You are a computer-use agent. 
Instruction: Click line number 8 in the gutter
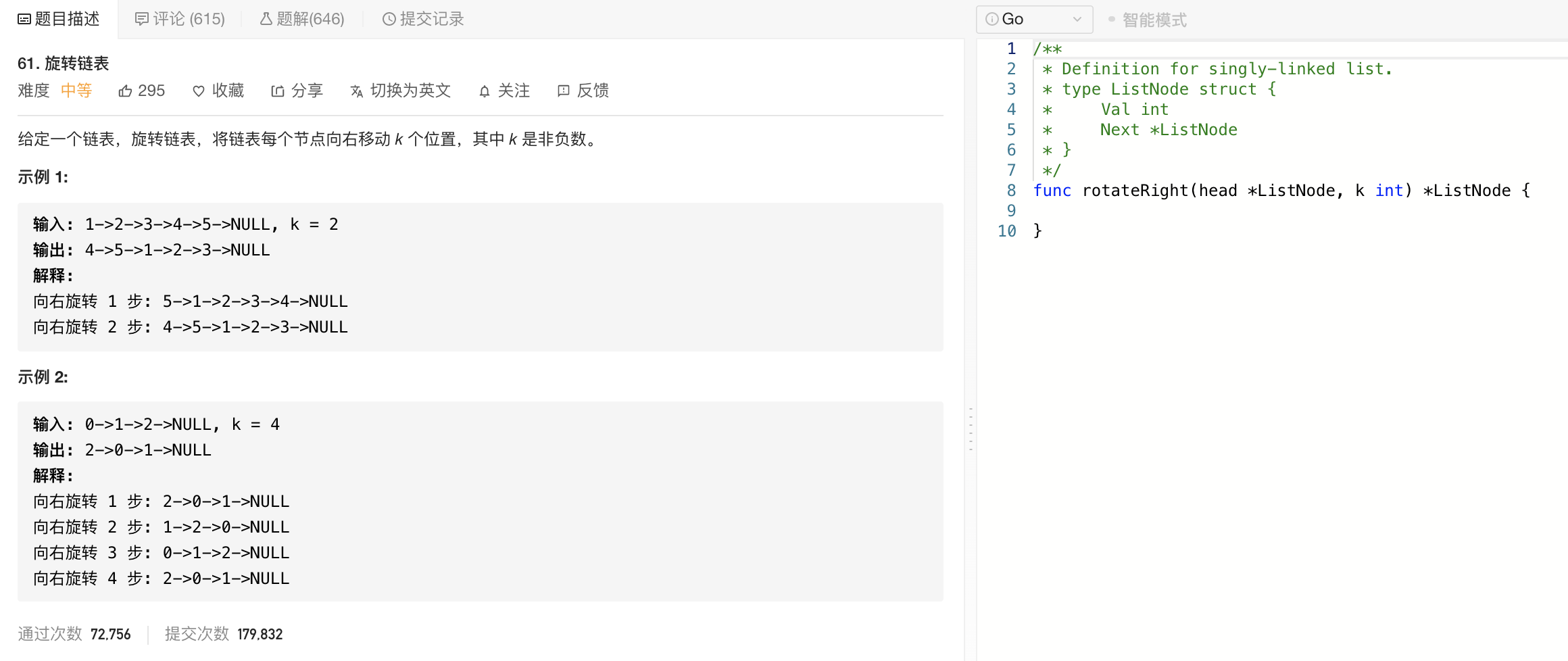tap(1011, 191)
